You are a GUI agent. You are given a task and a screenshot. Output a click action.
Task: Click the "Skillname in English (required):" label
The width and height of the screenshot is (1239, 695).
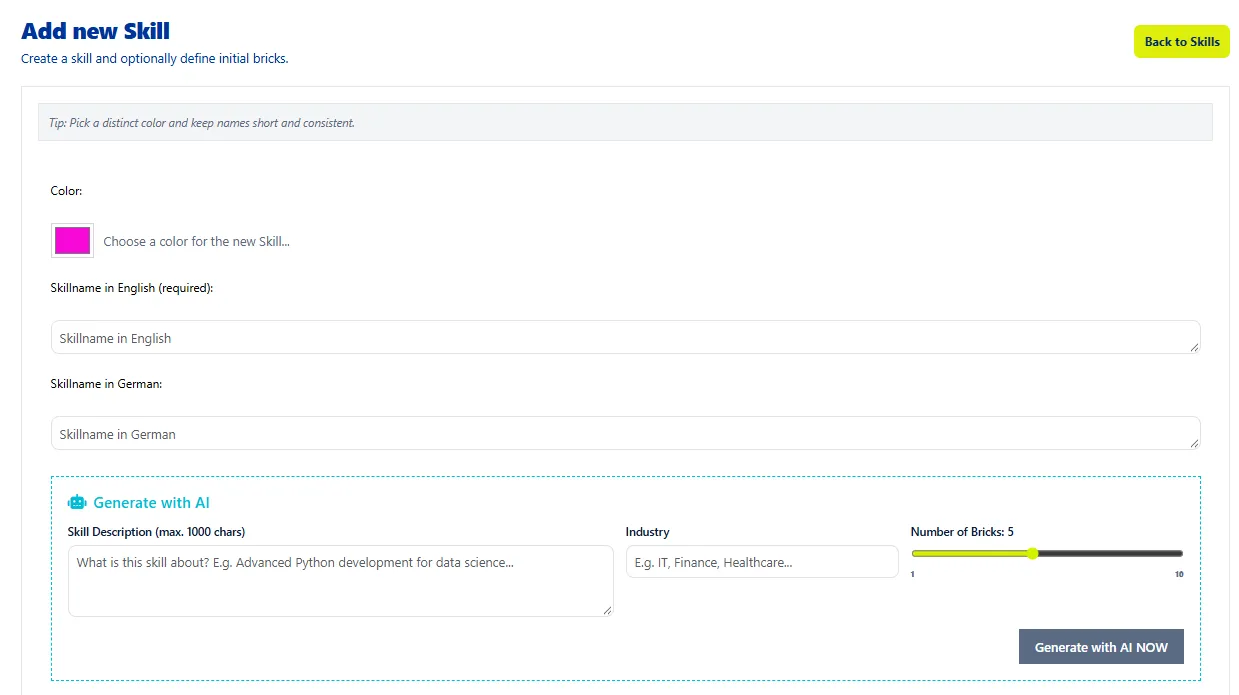(132, 288)
